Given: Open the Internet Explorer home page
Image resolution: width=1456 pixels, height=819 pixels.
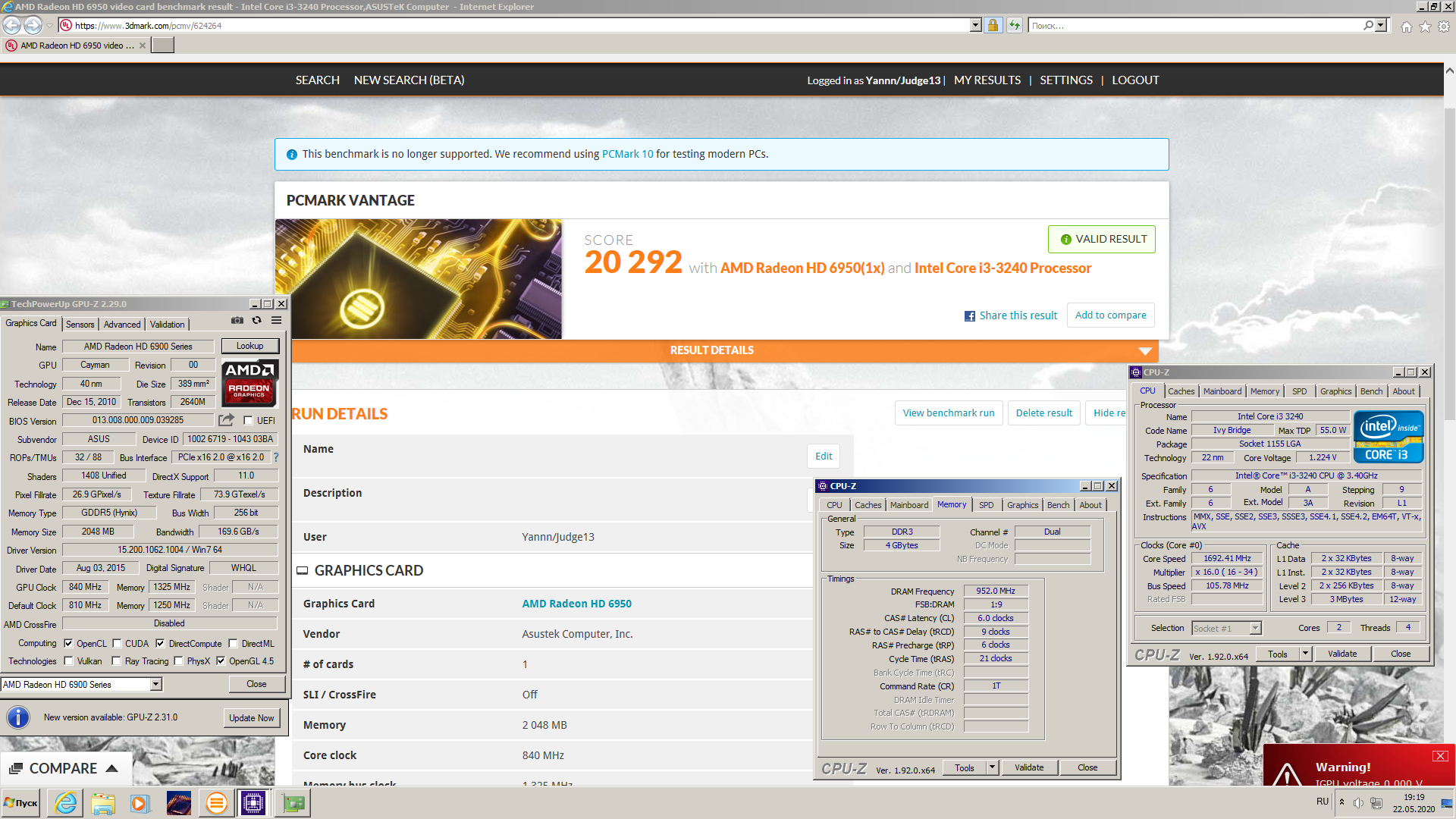Looking at the screenshot, I should (1407, 27).
